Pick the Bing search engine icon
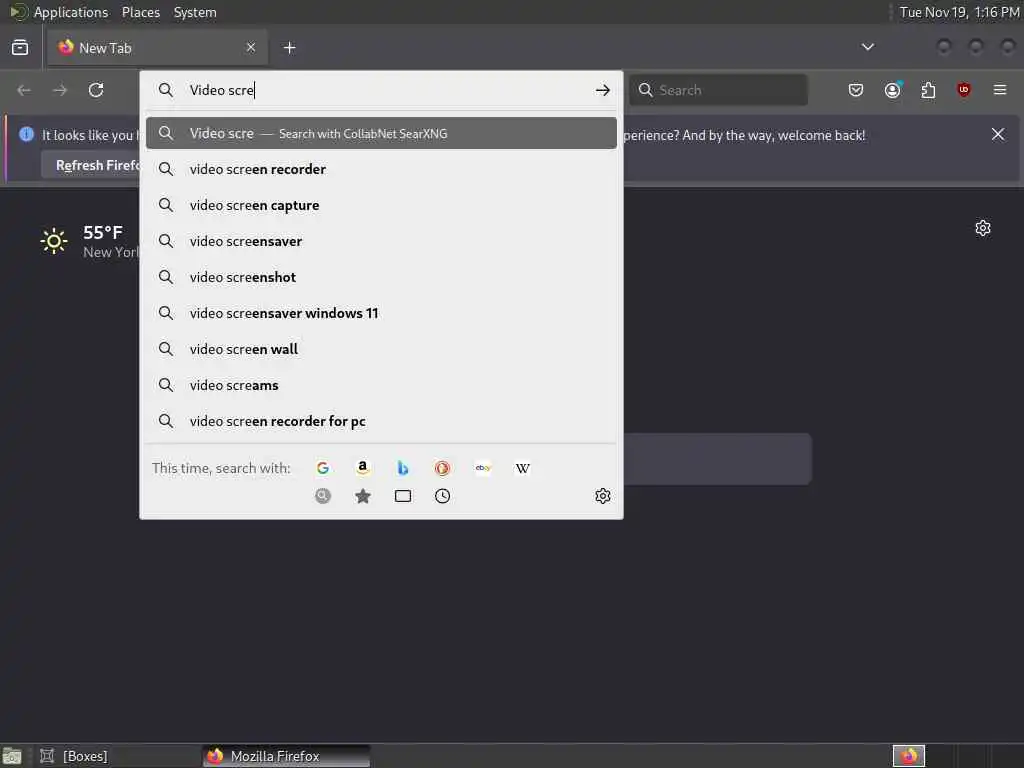Viewport: 1024px width, 768px height. tap(403, 468)
